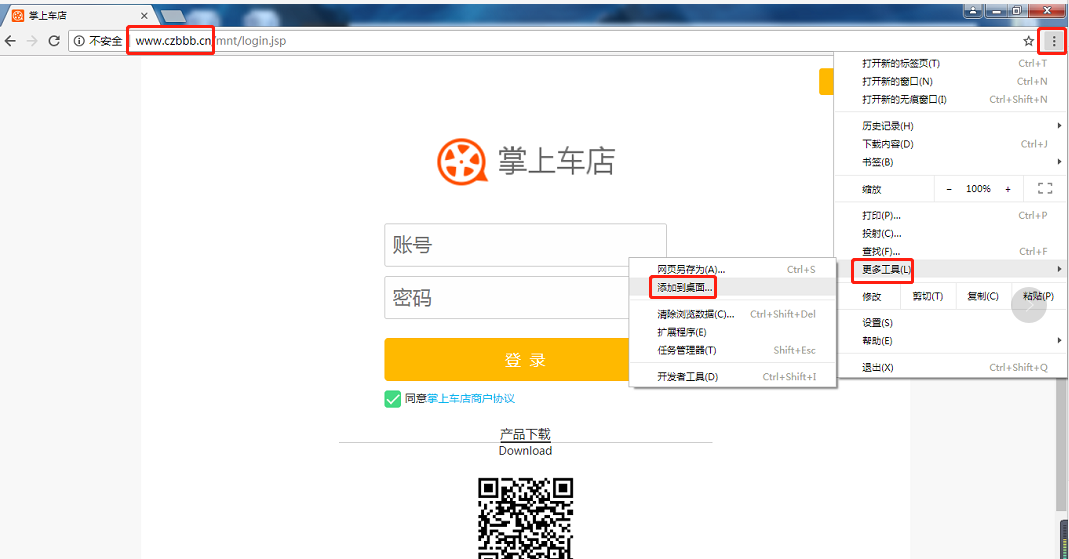1069x559 pixels.
Task: Select 添加到桌面... menu entry
Action: pos(685,287)
